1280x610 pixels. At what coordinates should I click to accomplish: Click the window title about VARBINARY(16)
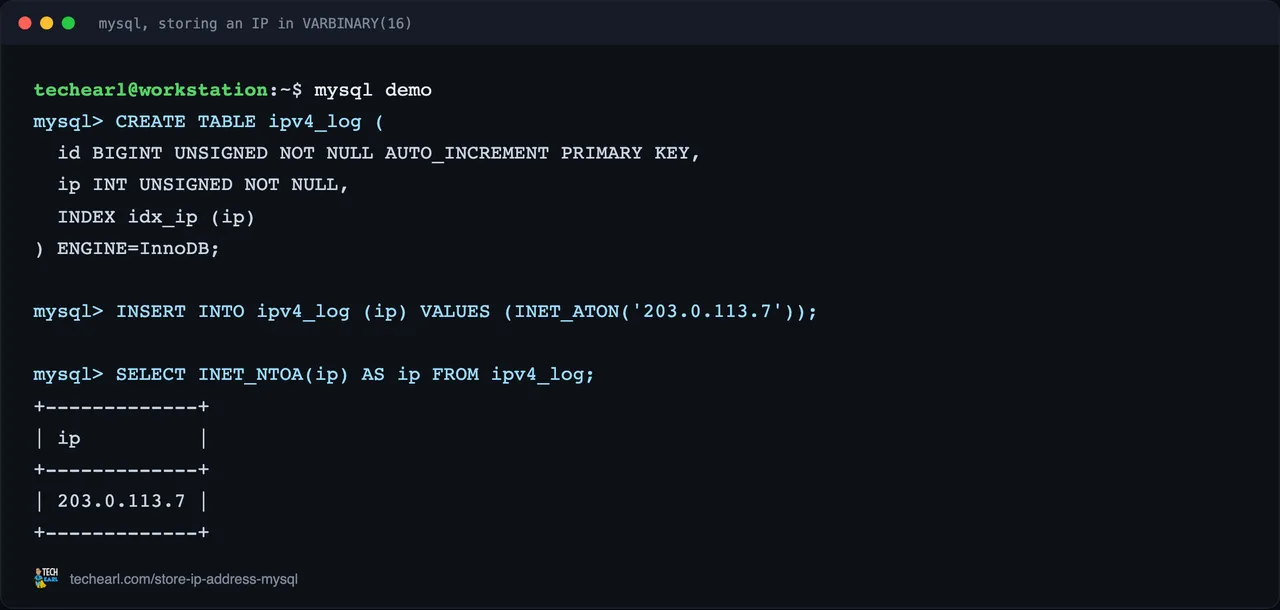click(x=255, y=23)
